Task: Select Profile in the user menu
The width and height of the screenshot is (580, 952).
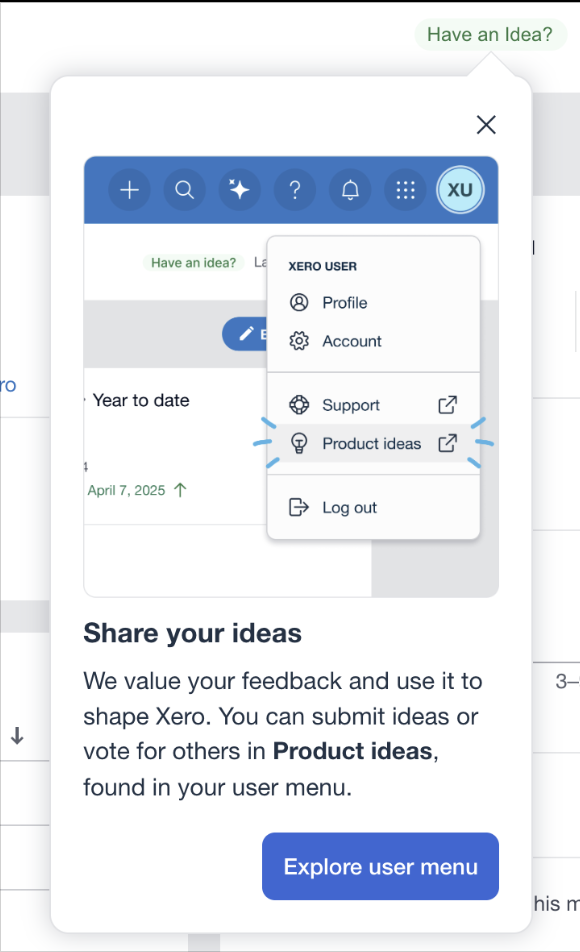Action: click(374, 302)
